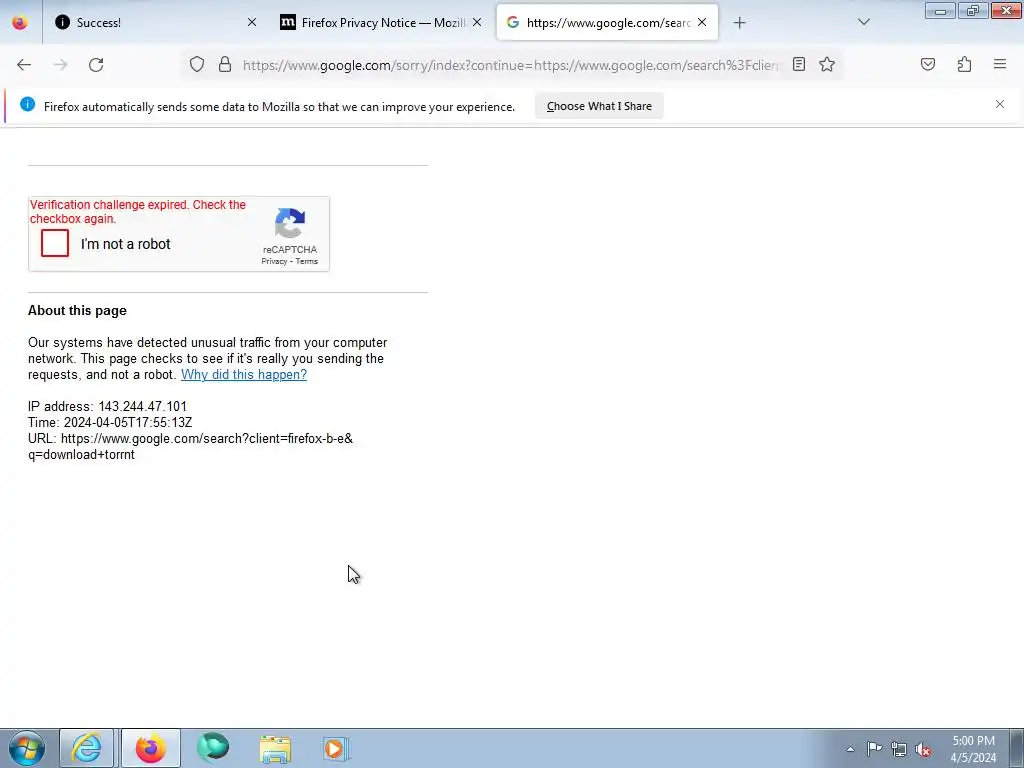Launch Internet Explorer from the taskbar
Screen dimensions: 1024x768
(87, 748)
